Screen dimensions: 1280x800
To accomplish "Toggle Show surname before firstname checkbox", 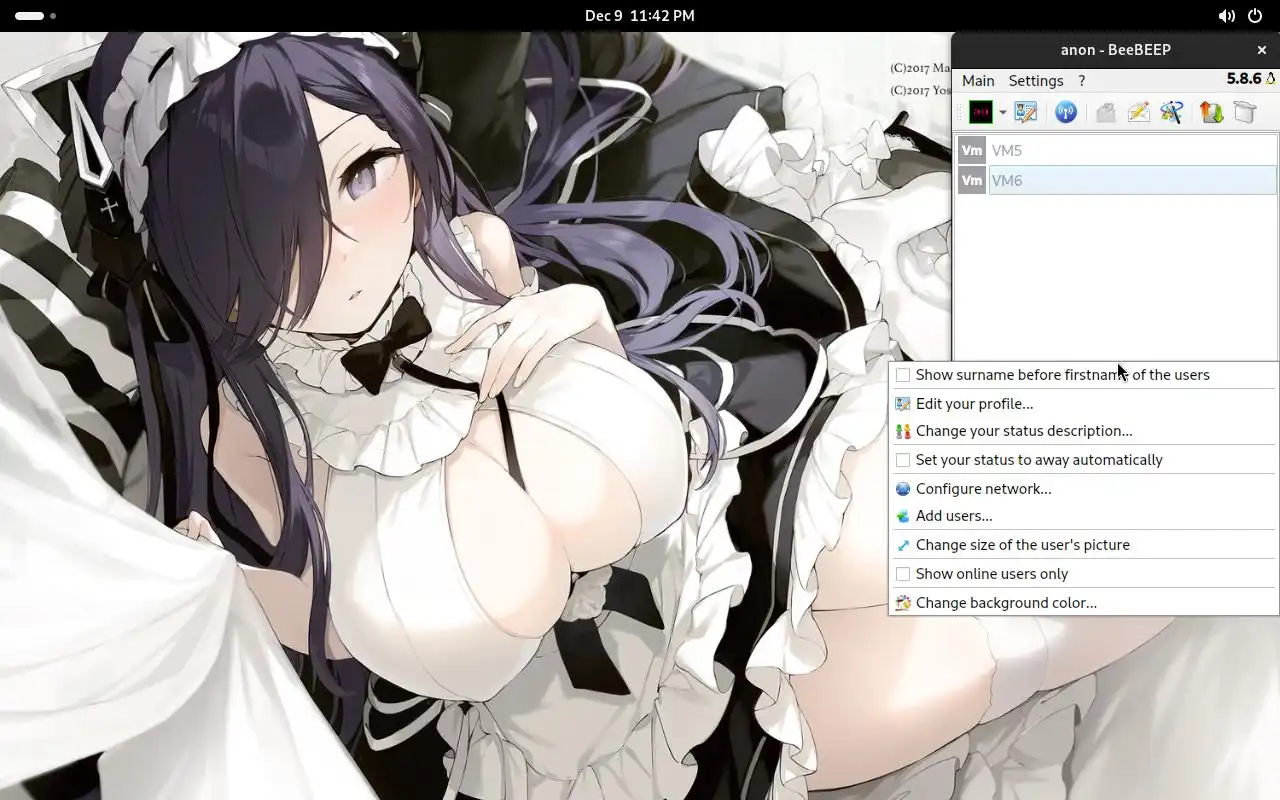I will pyautogui.click(x=903, y=375).
